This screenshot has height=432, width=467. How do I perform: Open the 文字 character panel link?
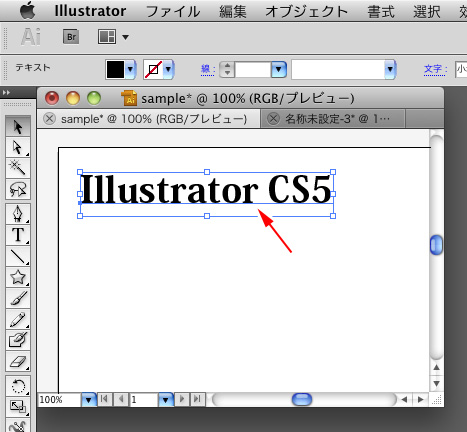(434, 69)
